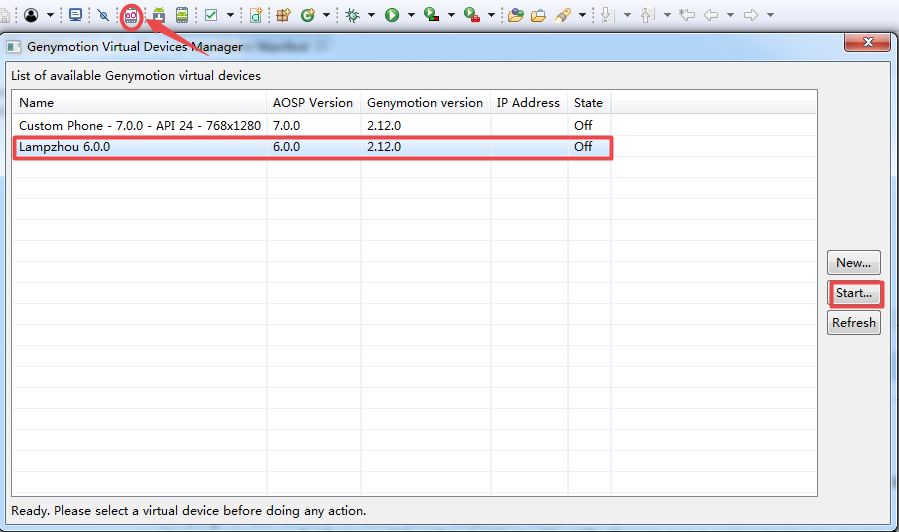The height and width of the screenshot is (532, 899).
Task: Click the Debug bug icon
Action: click(x=353, y=15)
